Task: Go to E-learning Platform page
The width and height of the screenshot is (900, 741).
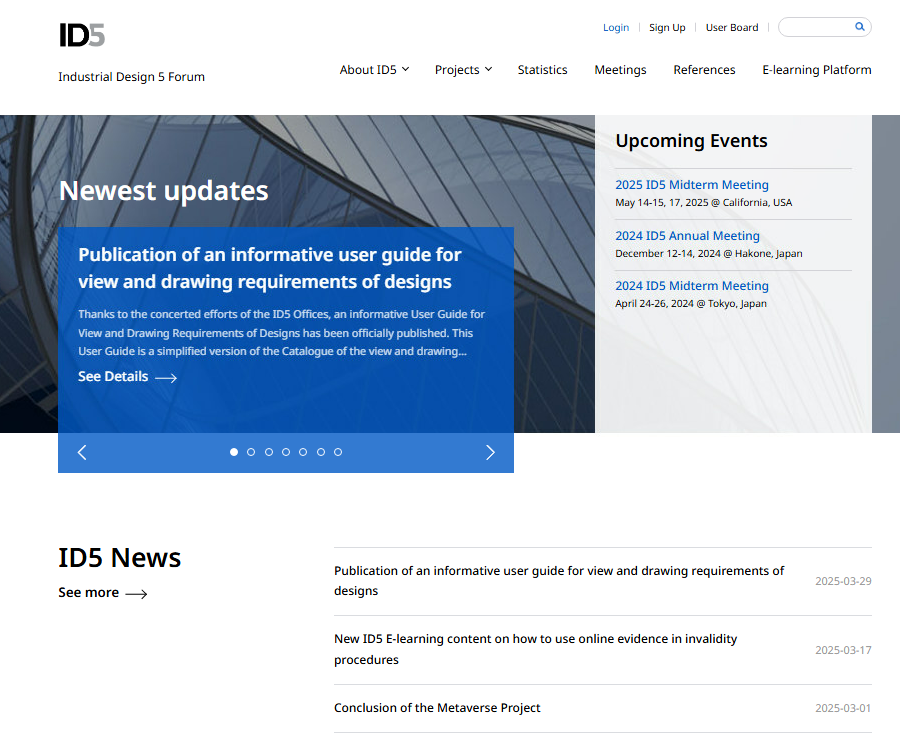Action: (x=816, y=70)
